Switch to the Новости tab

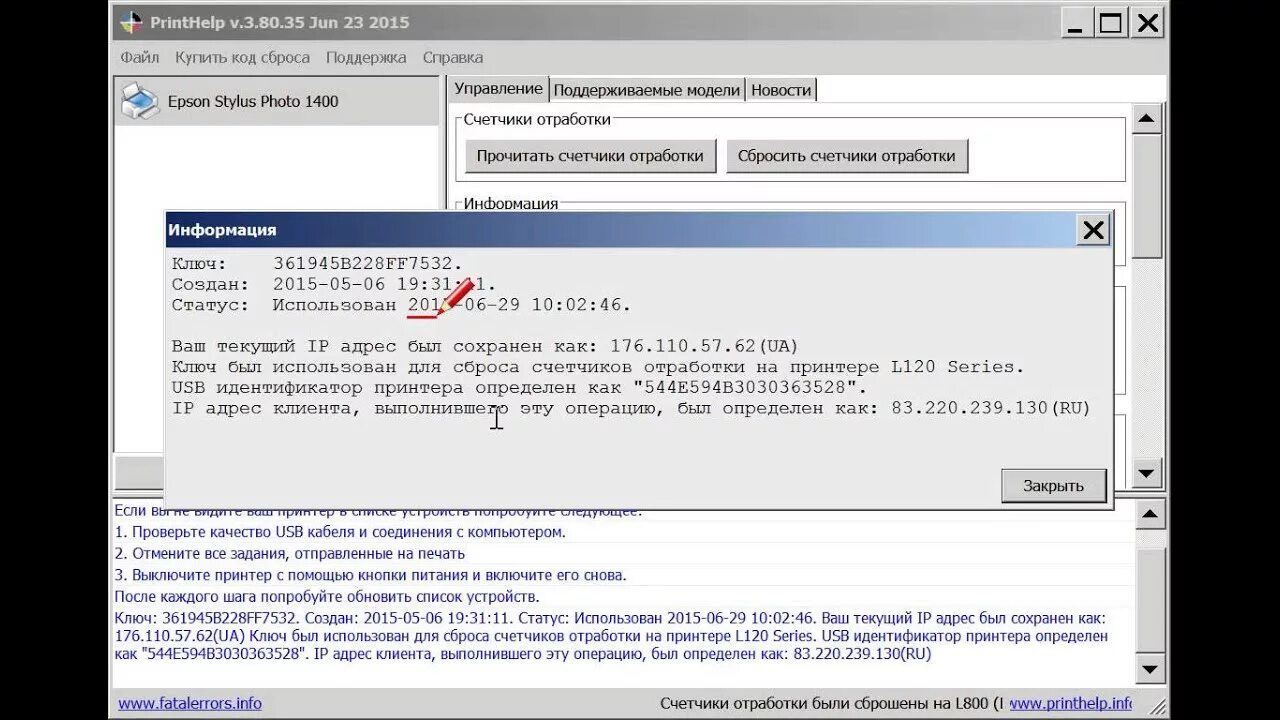click(x=781, y=90)
